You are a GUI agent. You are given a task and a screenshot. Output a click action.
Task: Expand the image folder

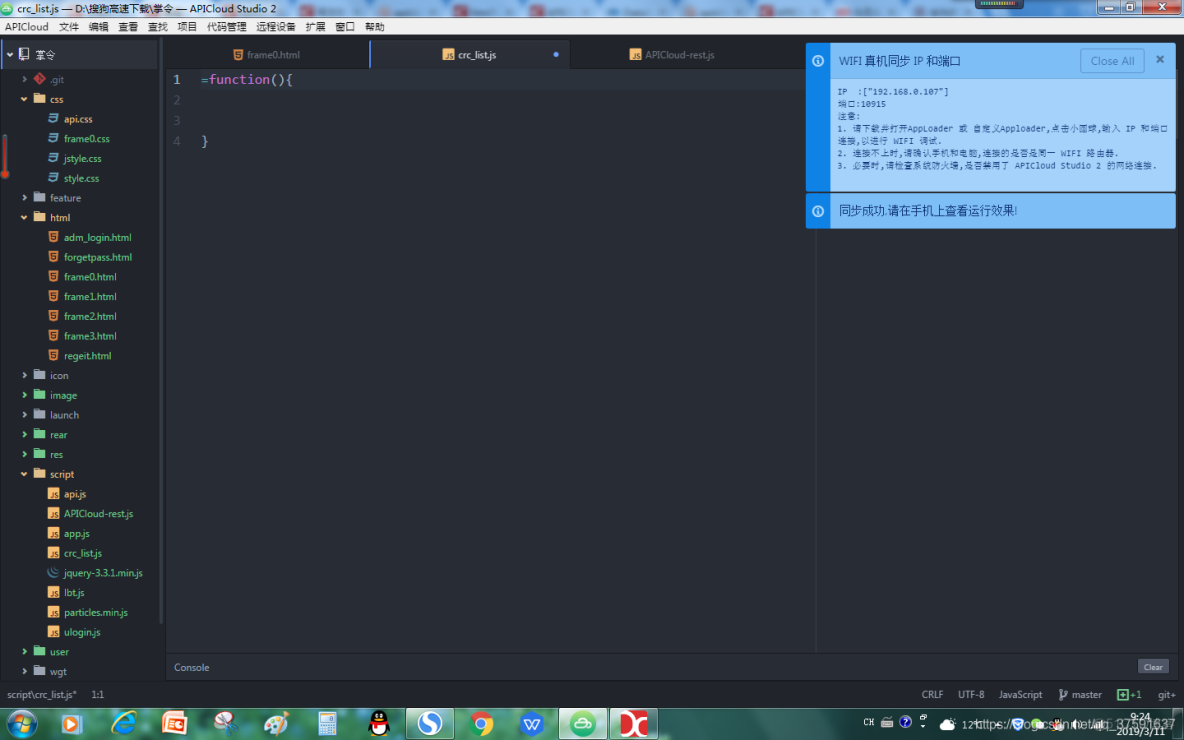24,395
